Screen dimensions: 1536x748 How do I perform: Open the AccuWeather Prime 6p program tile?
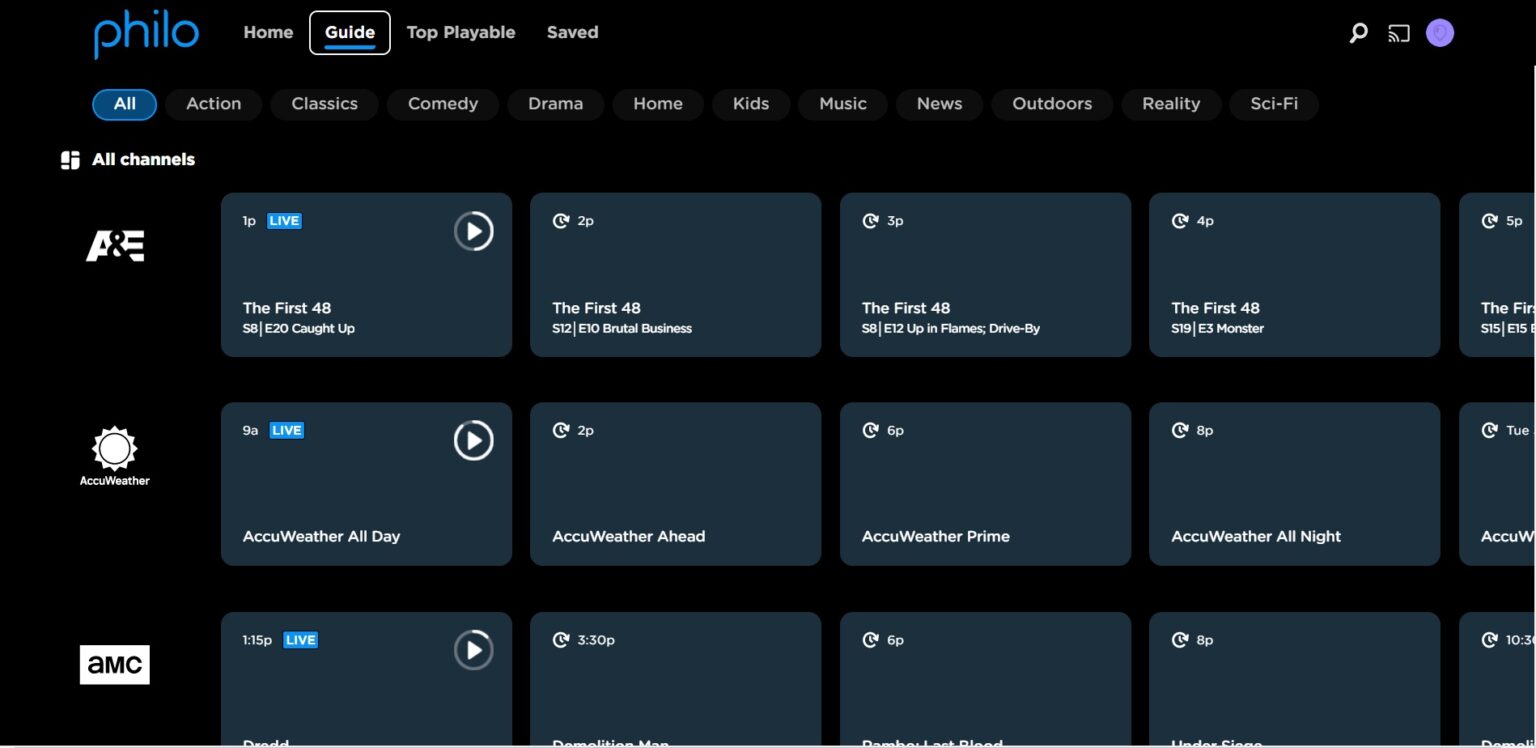tap(985, 484)
